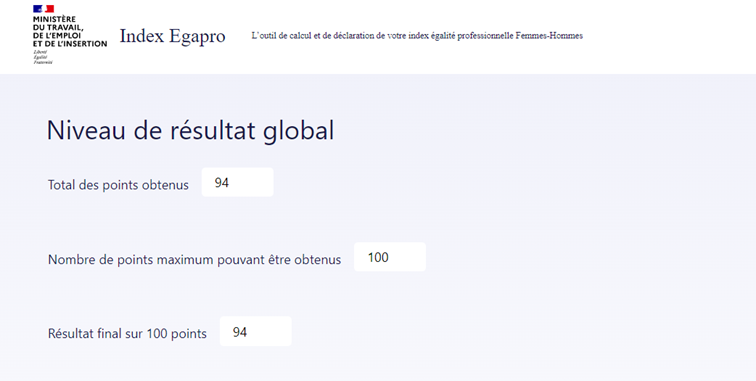The image size is (756, 381).
Task: Select the heading Niveau de résultat global
Action: click(x=190, y=130)
